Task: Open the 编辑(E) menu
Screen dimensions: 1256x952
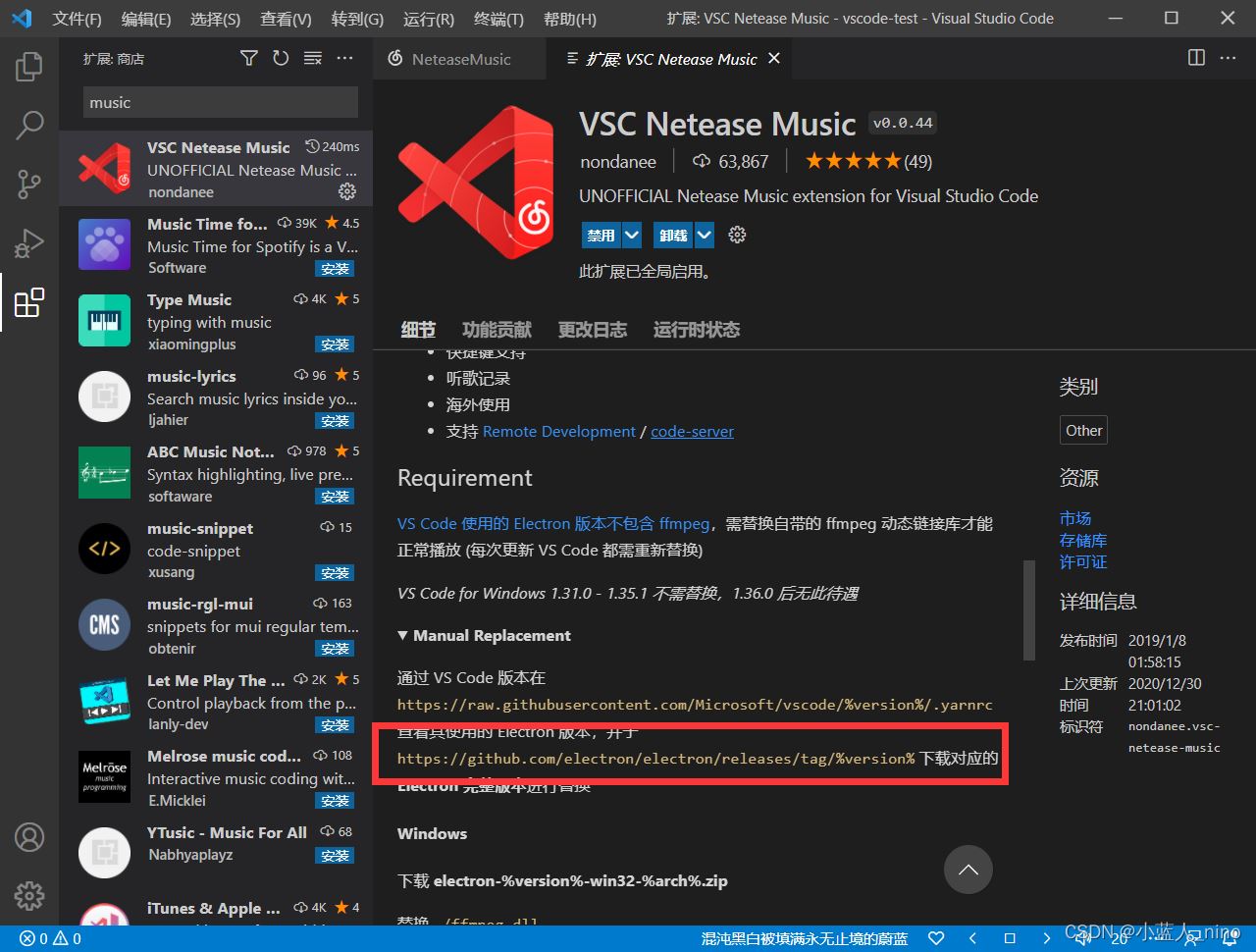Action: 146,19
